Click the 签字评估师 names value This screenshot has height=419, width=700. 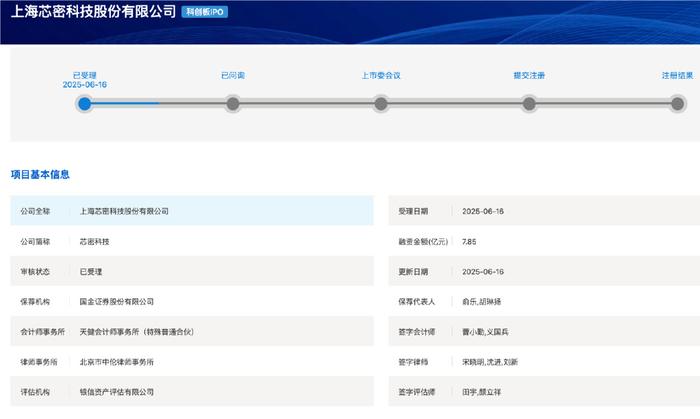[x=481, y=392]
